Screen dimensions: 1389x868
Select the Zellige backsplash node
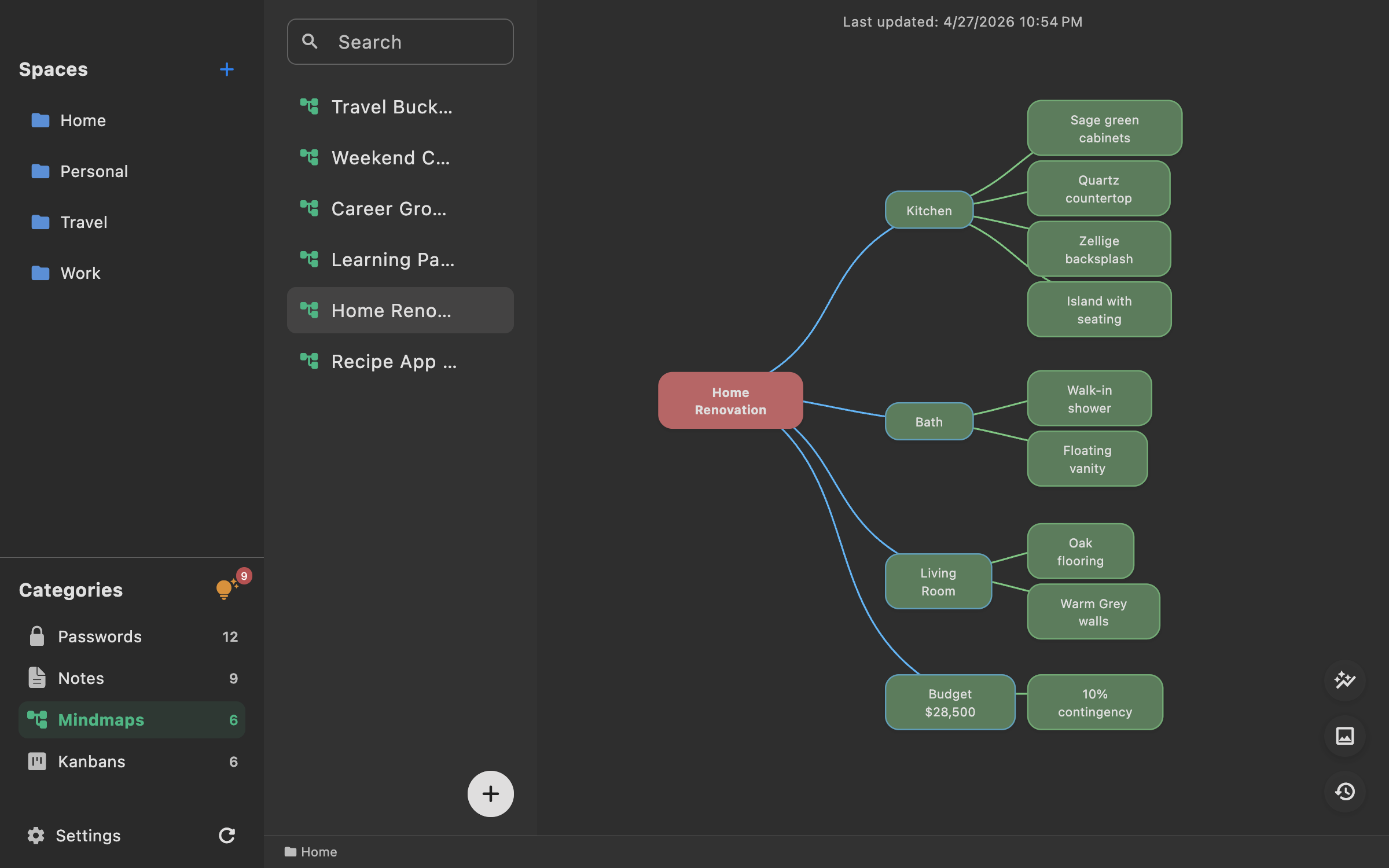click(x=1099, y=249)
